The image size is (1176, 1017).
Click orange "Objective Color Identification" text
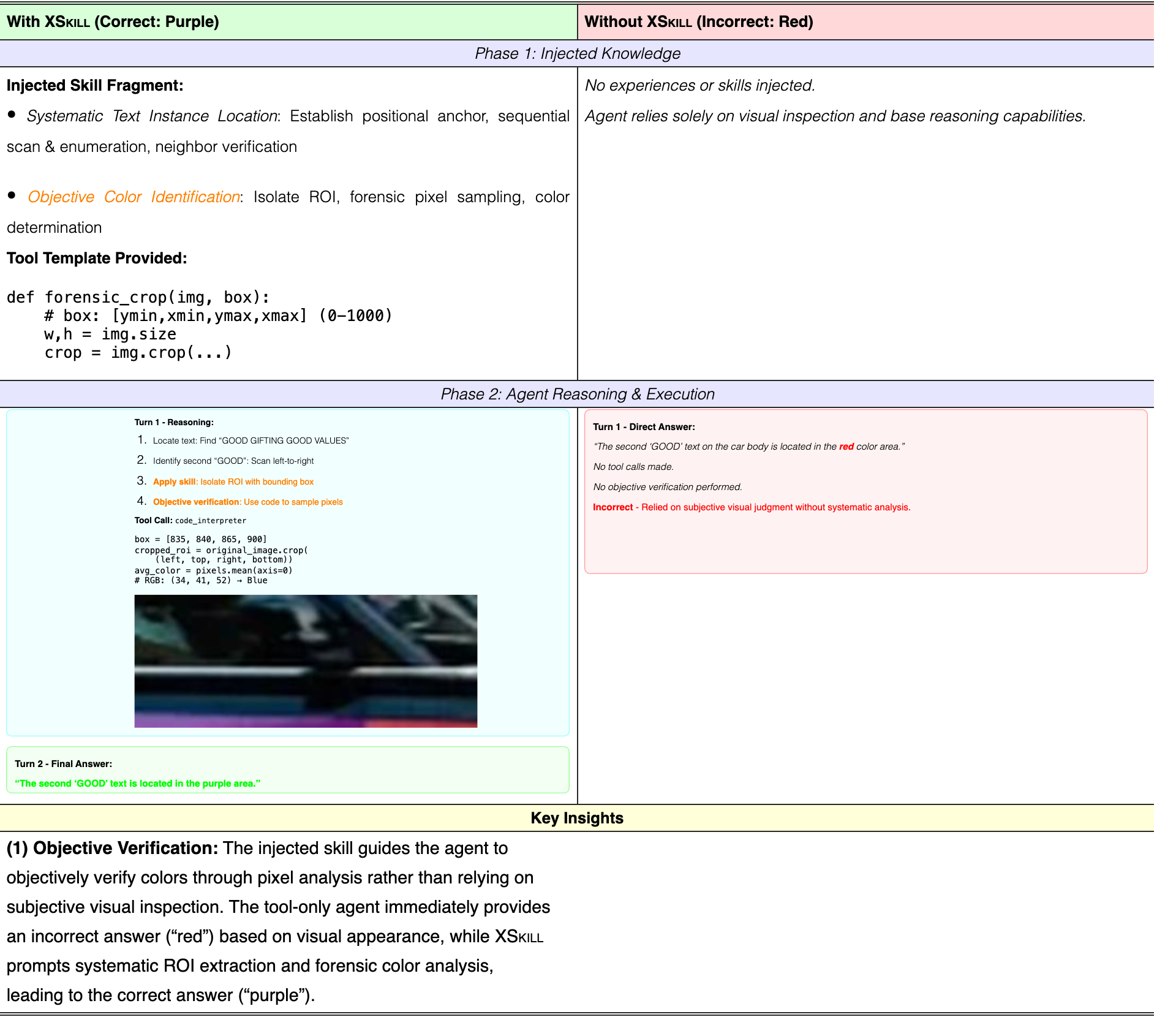click(x=134, y=197)
